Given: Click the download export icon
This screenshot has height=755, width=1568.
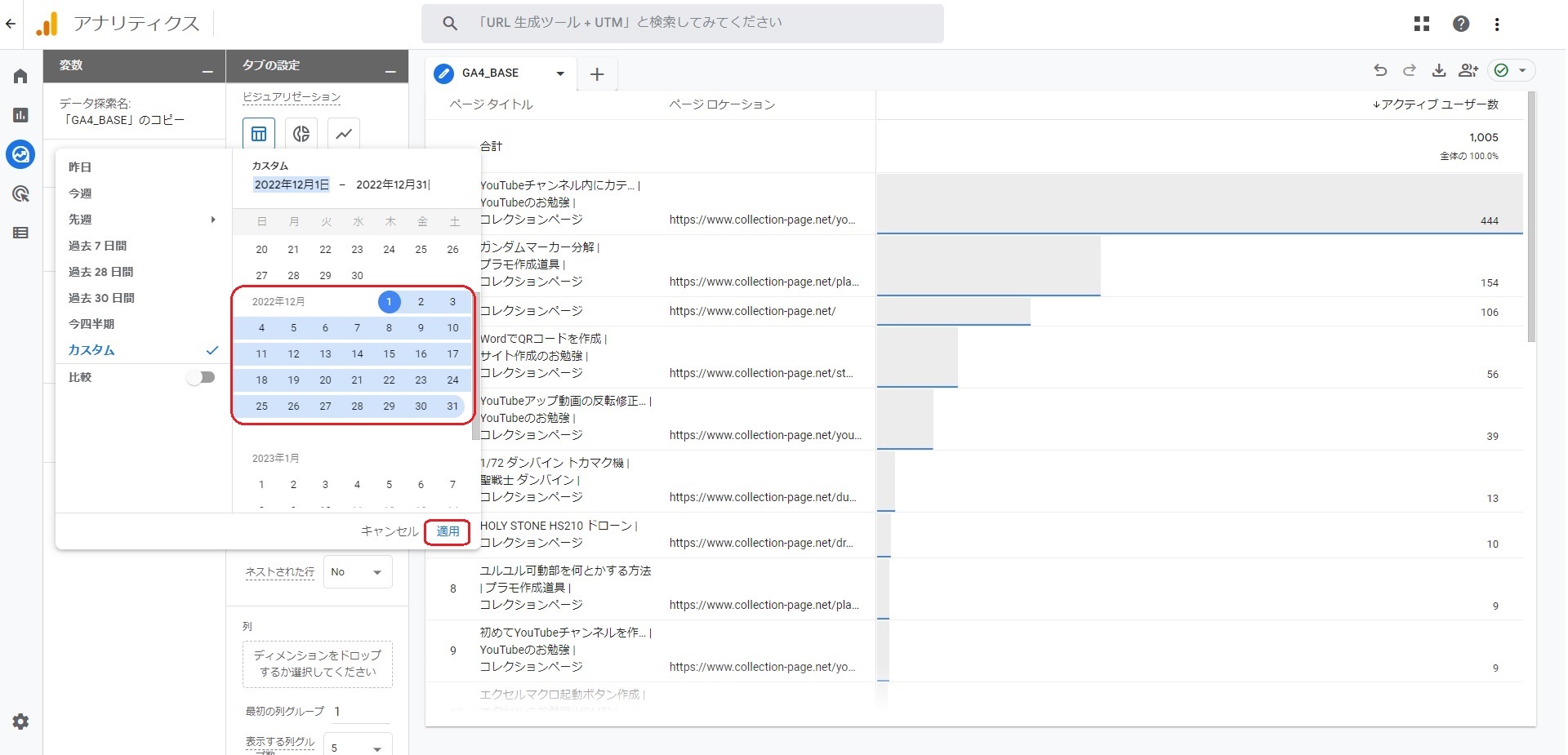Looking at the screenshot, I should coord(1439,70).
